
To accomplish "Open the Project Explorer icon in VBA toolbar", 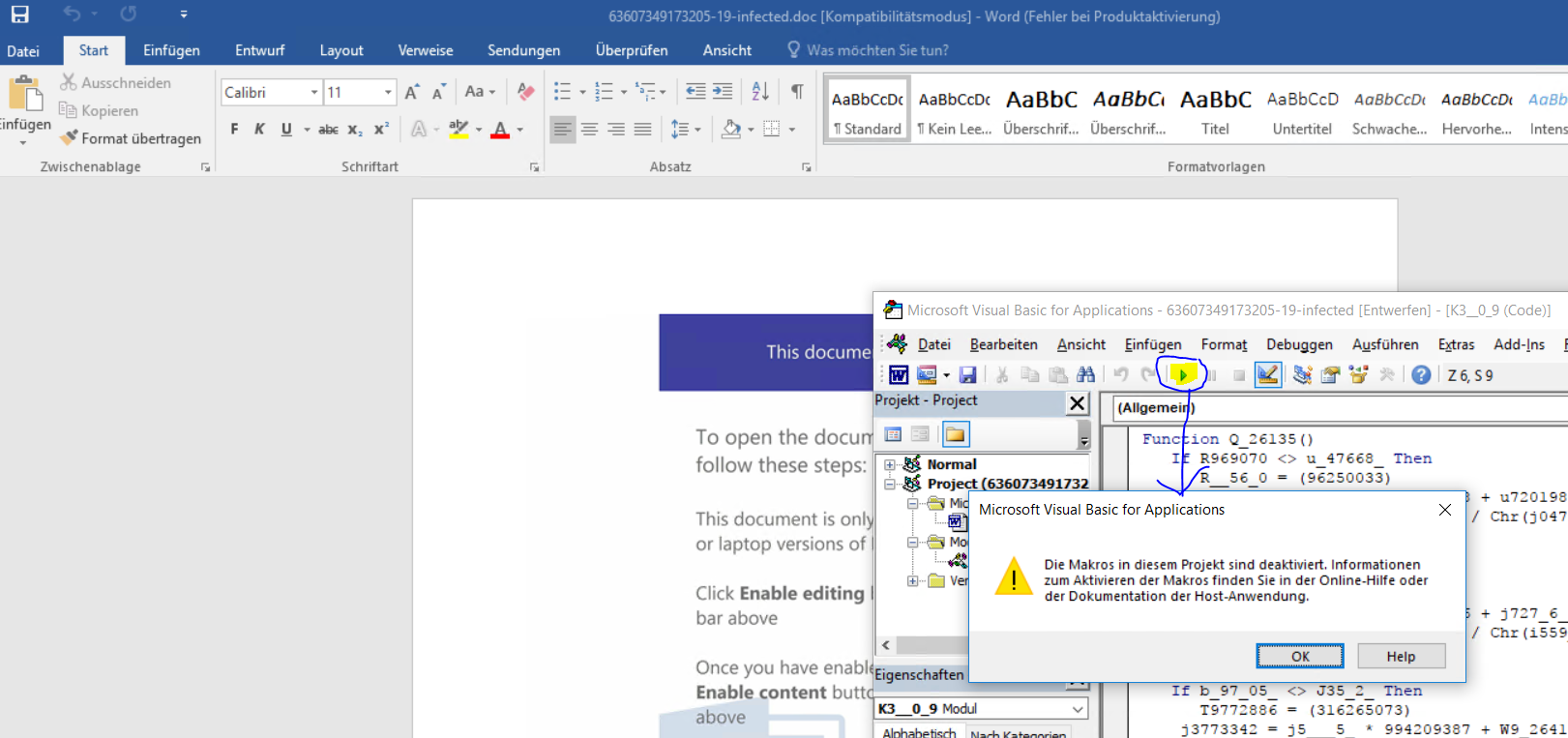I will (1302, 375).
